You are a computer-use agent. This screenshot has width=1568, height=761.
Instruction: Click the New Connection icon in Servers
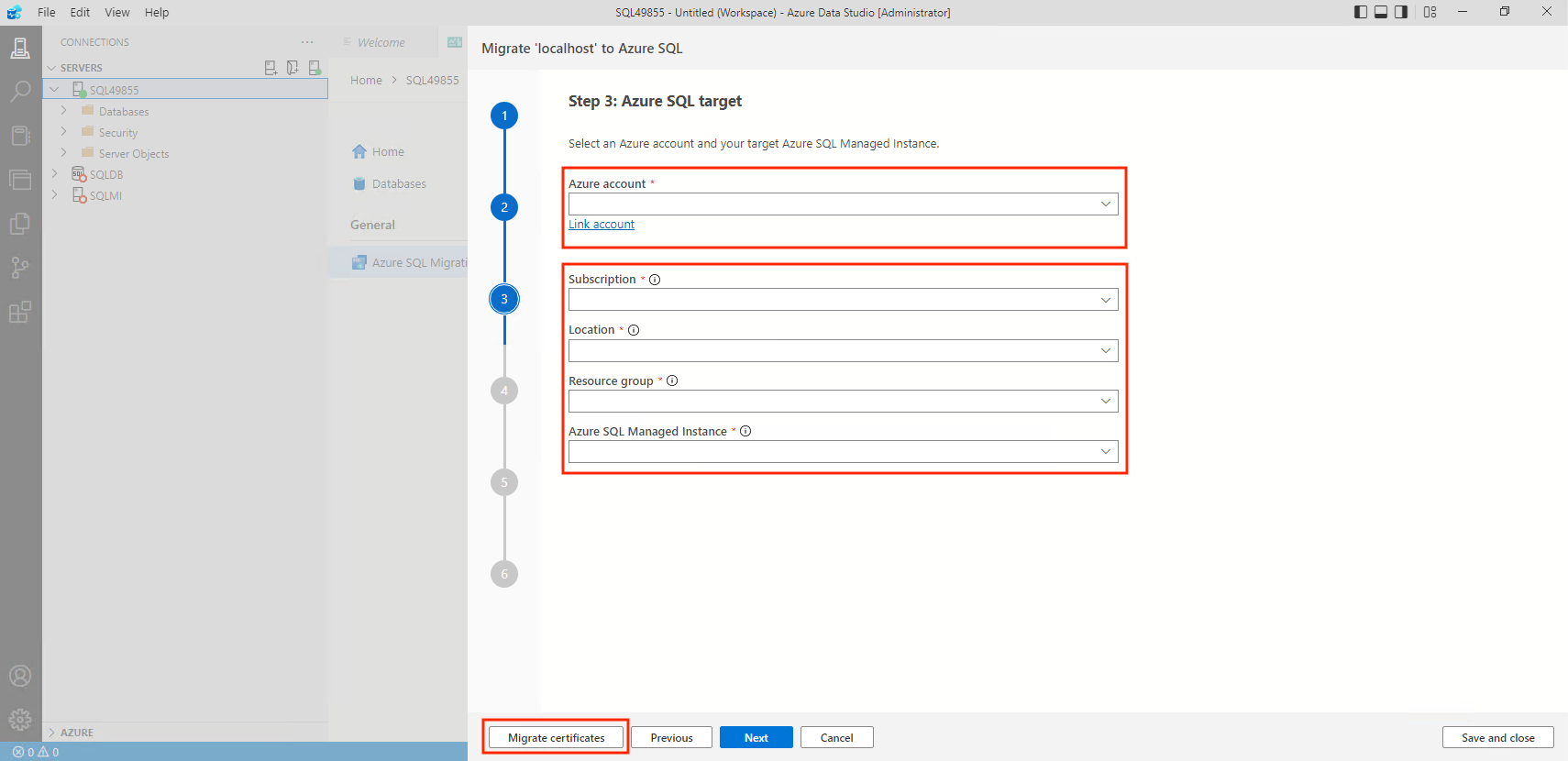point(271,68)
